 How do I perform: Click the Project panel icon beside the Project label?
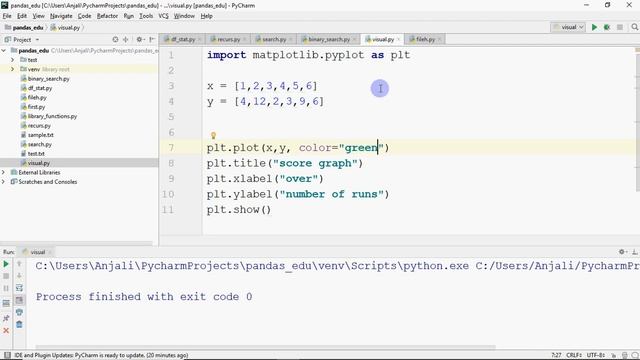7,40
